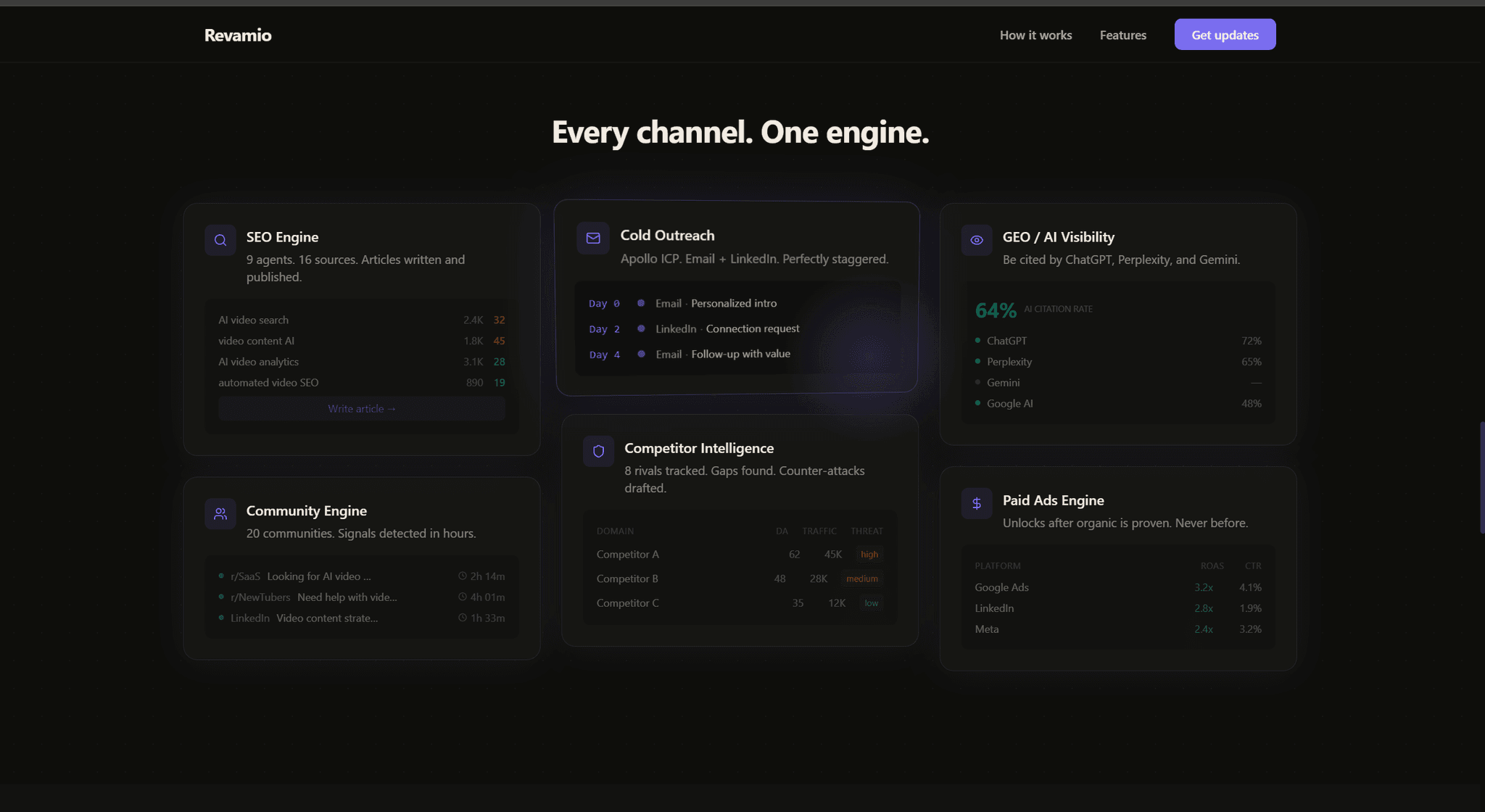Viewport: 1485px width, 812px height.
Task: Click the ROAS column header
Action: click(1212, 566)
